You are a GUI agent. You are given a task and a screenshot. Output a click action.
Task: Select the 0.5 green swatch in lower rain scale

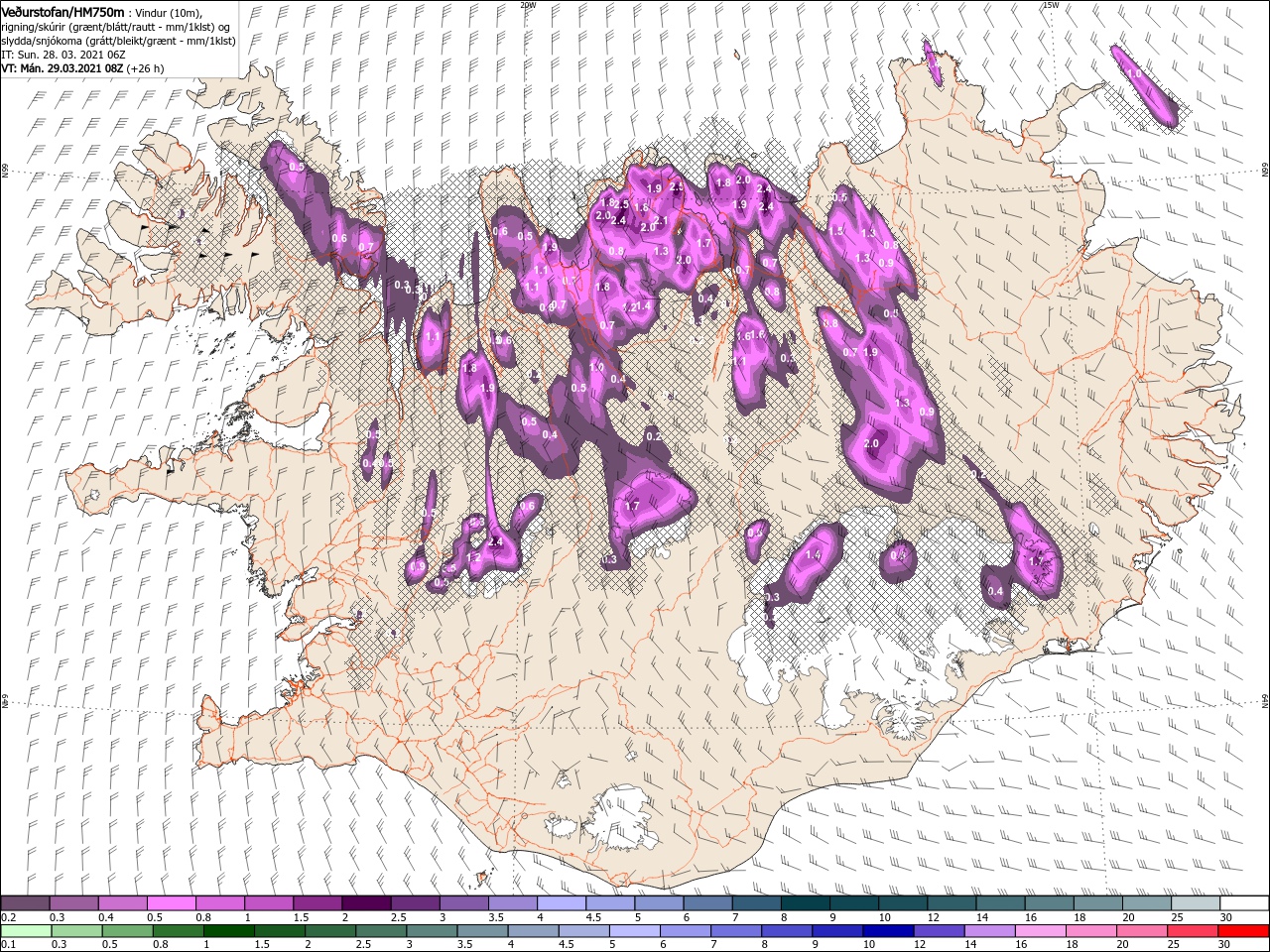tap(127, 931)
